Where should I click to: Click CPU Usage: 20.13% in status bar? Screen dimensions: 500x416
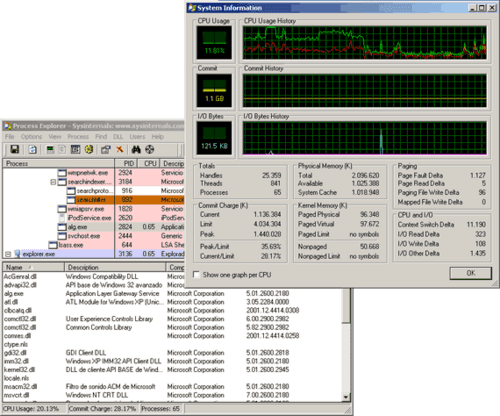(x=31, y=409)
